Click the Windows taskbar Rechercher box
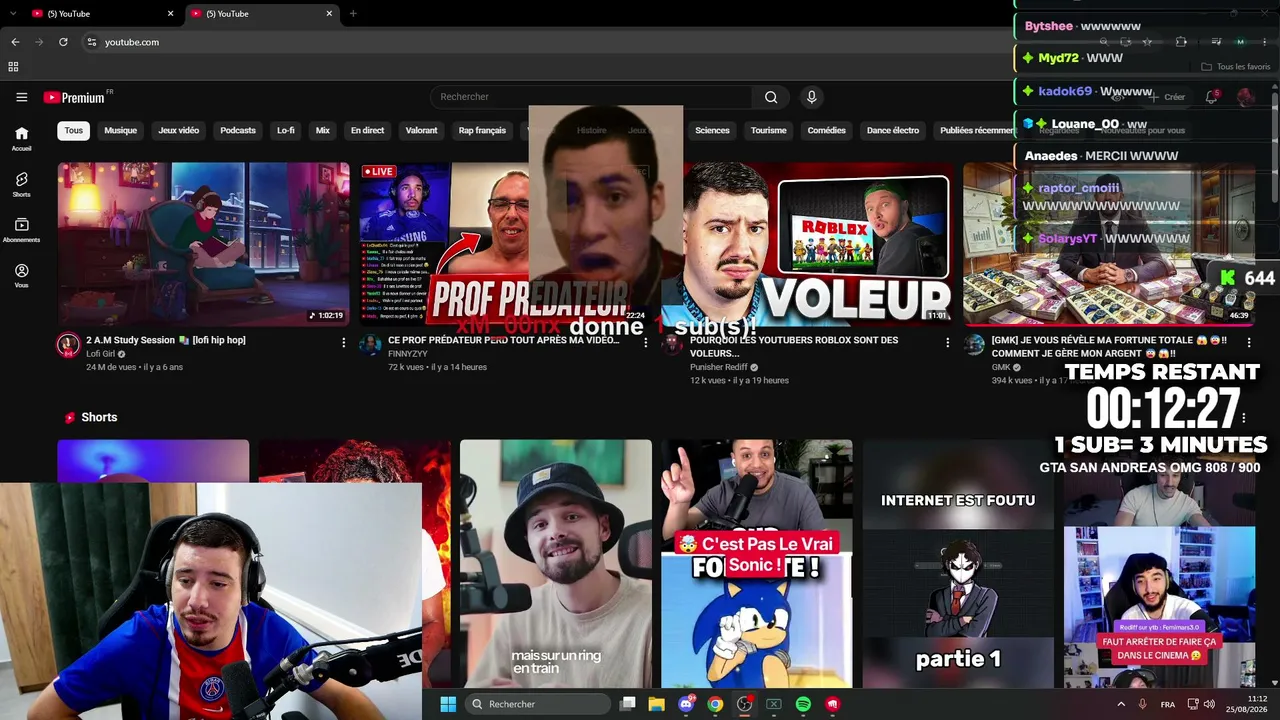 (539, 704)
